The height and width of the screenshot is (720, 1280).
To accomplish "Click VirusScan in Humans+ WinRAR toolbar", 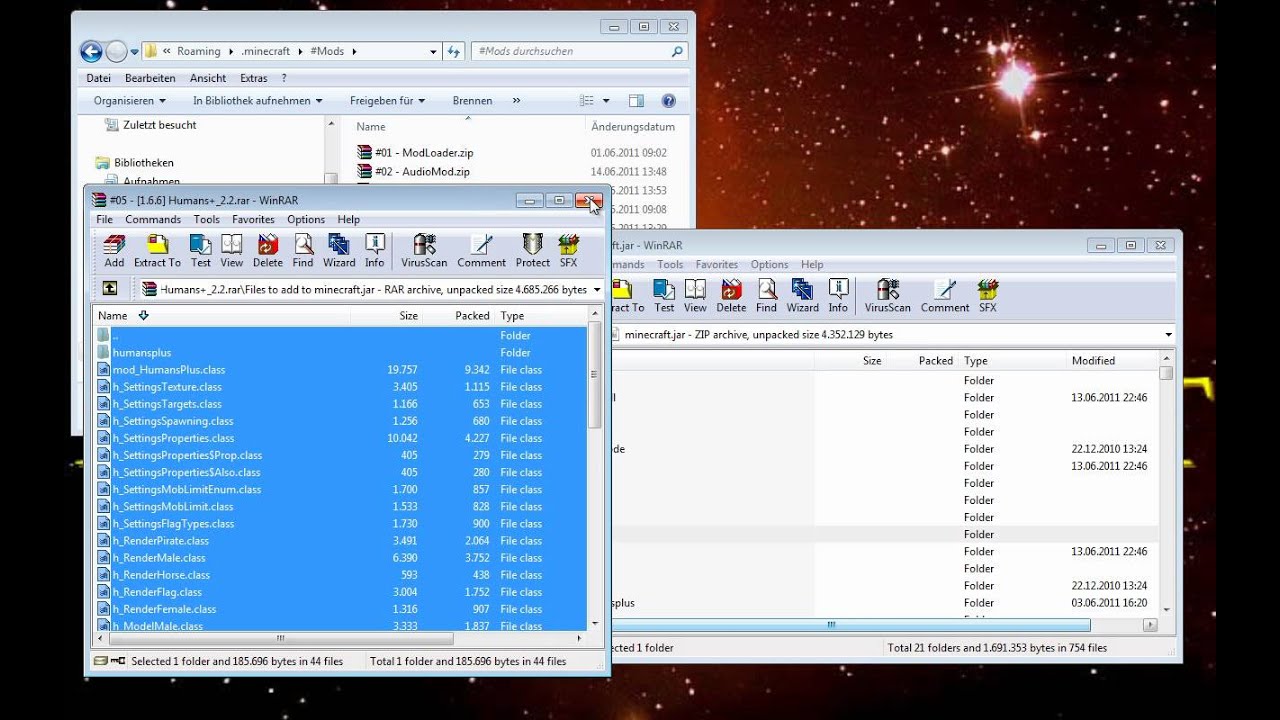I will click(x=424, y=250).
